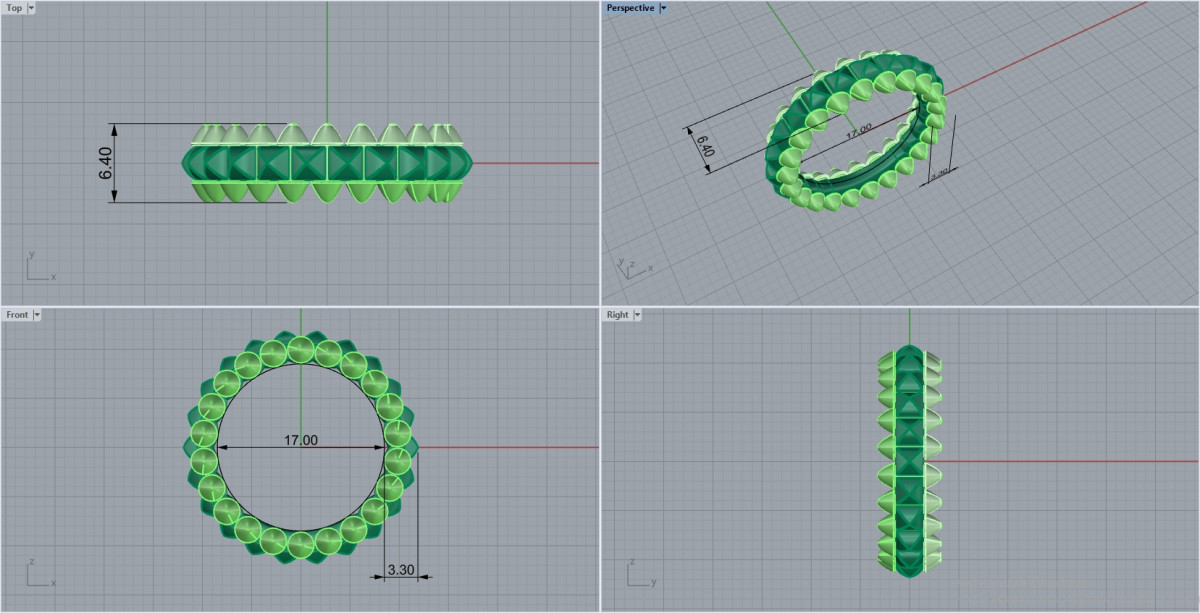Open the Top viewport dropdown arrow
This screenshot has height=613, width=1200.
click(32, 8)
